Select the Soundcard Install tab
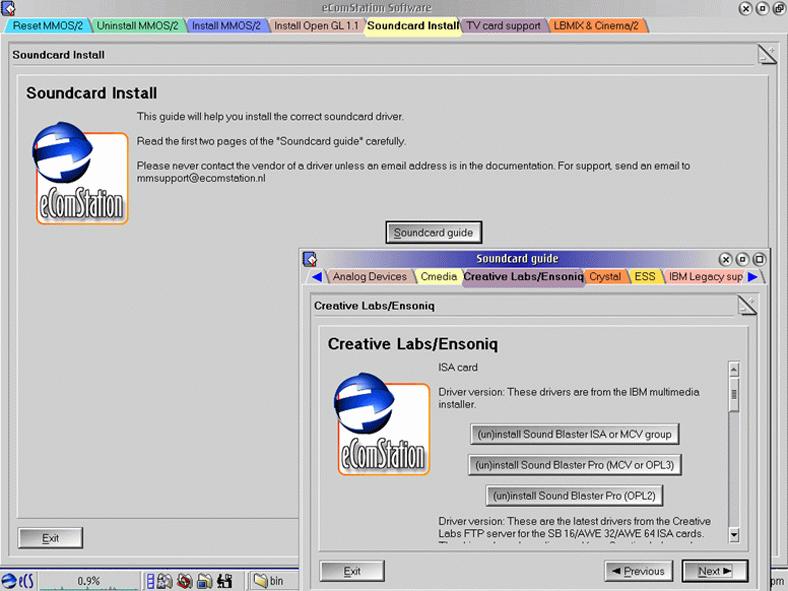 [413, 26]
